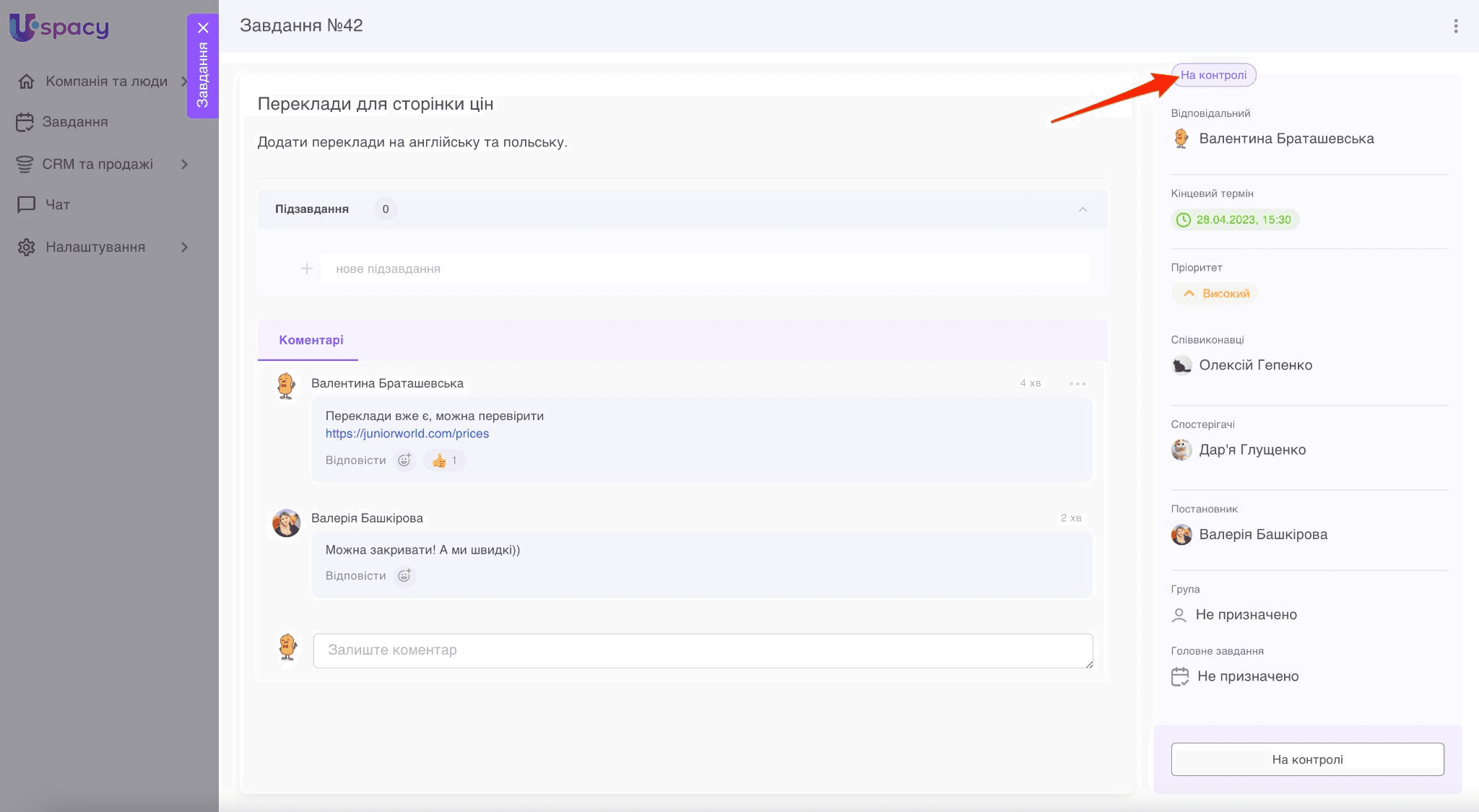Open the juniorworld.com/prices link

tap(407, 434)
